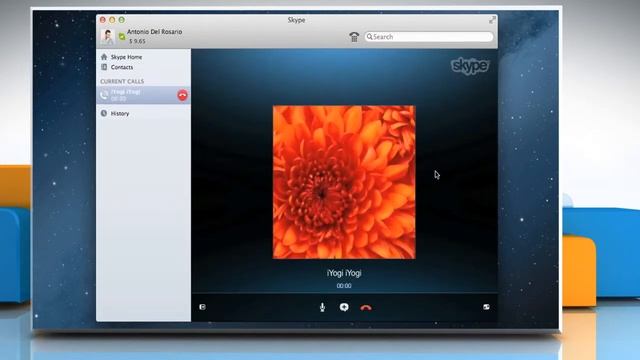Zoom Skype window with green button
640x360 pixels.
[122, 20]
